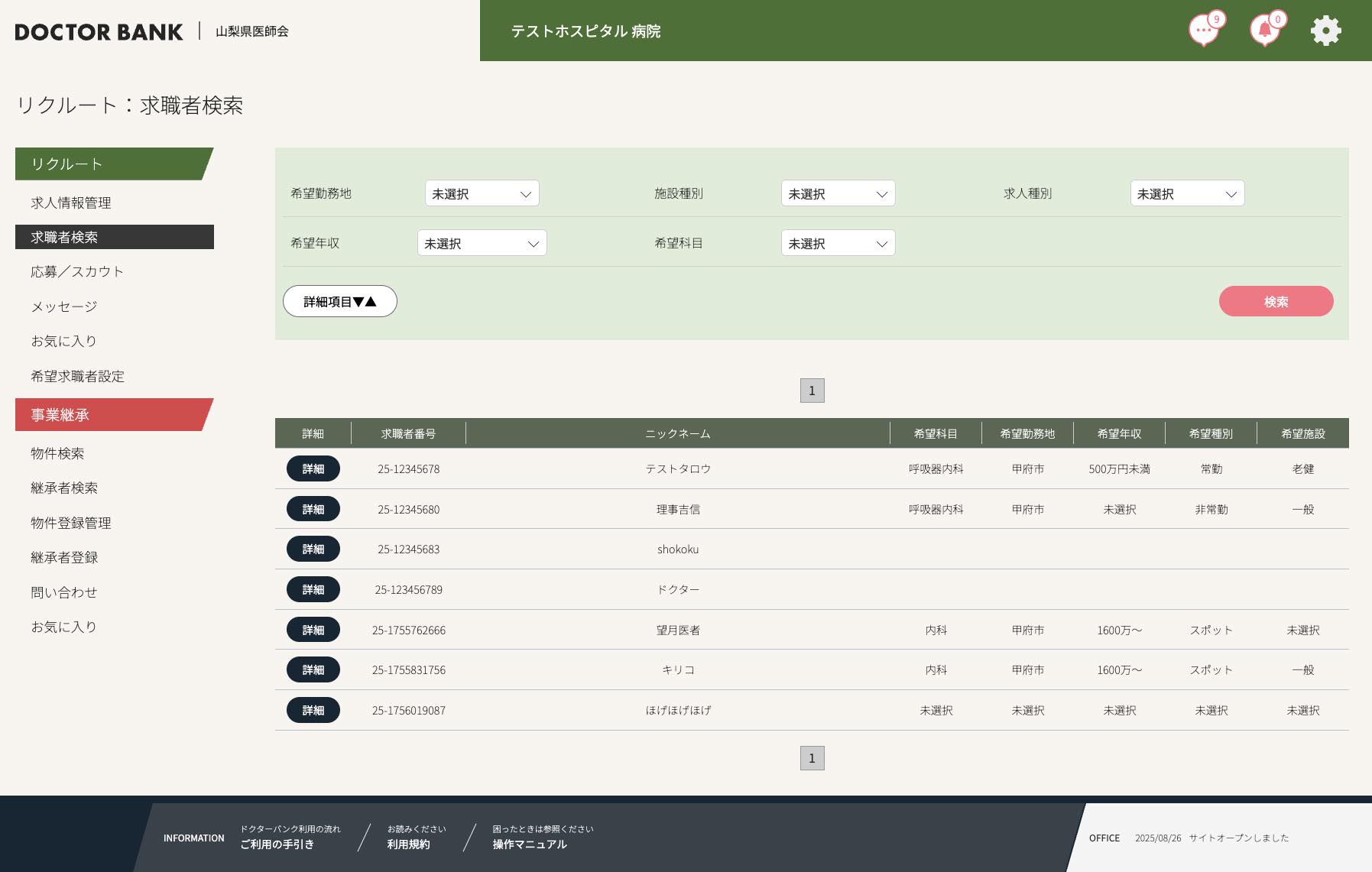
Task: Go to 応募／スカウト in sidebar
Action: (x=77, y=271)
